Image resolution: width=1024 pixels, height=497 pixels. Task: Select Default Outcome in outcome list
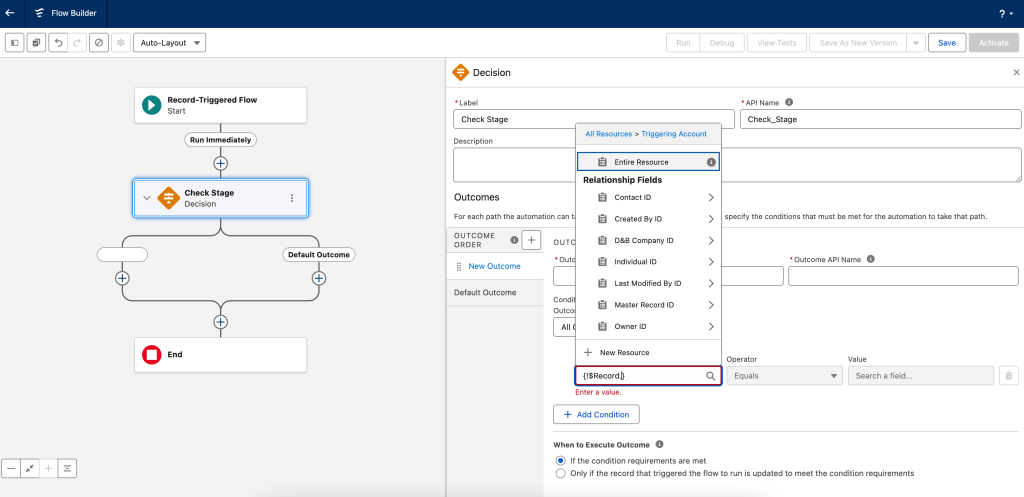pos(494,293)
